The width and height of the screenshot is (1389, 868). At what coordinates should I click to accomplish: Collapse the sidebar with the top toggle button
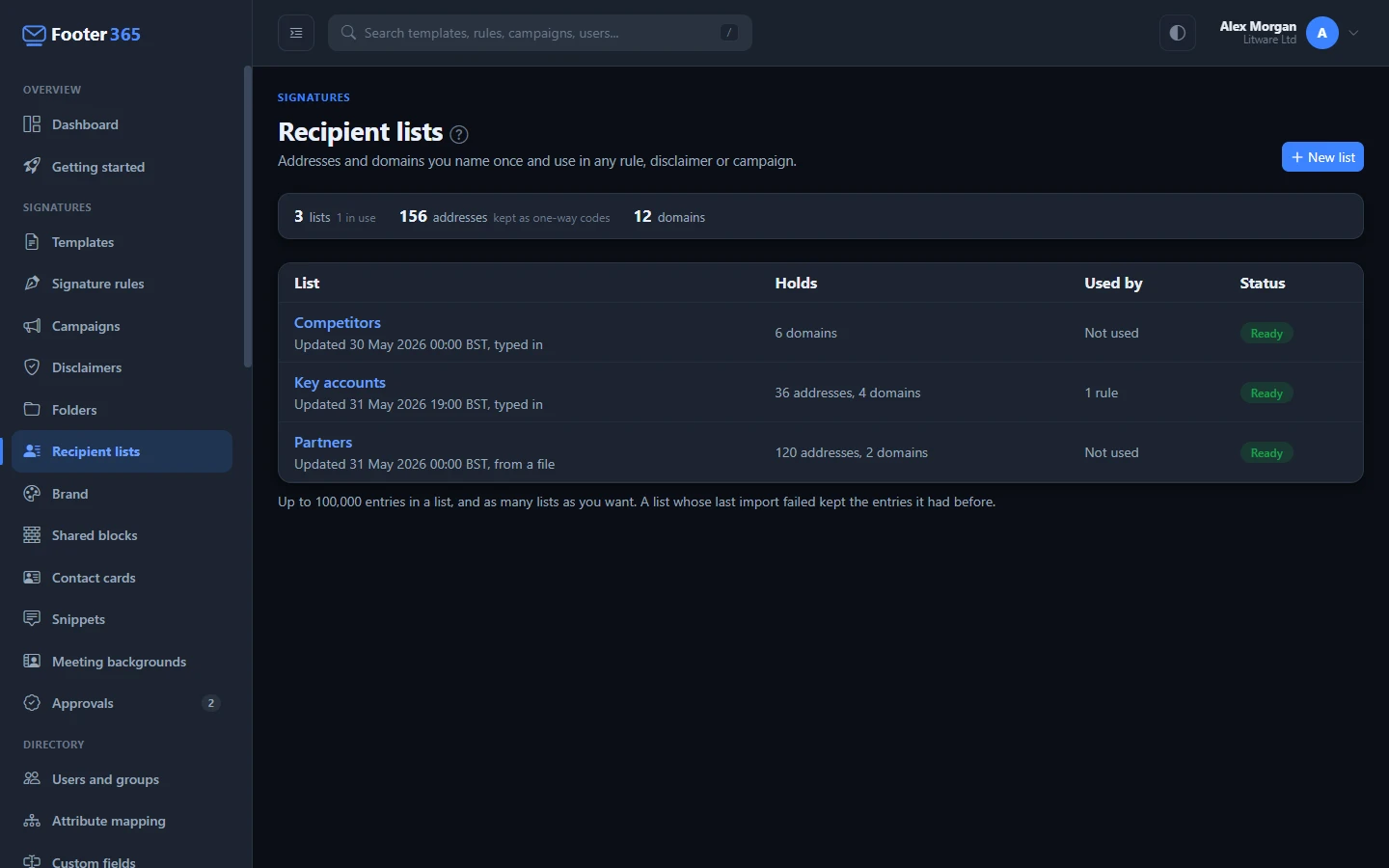click(x=296, y=33)
